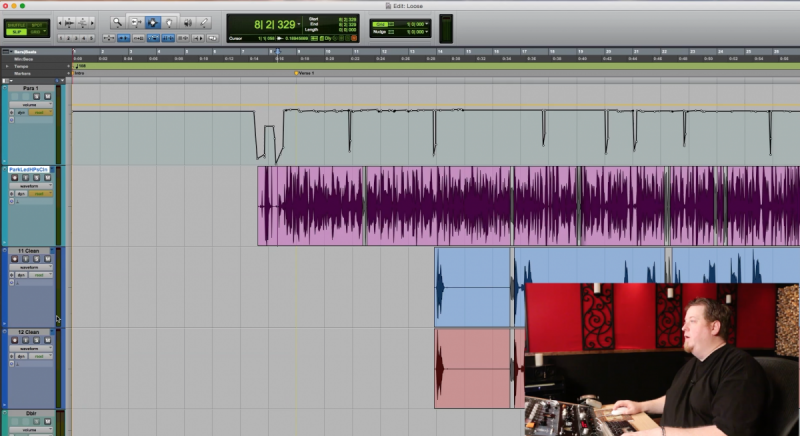Screen dimensions: 800x436
Task: Mute the Para 1 track
Action: pos(47,96)
